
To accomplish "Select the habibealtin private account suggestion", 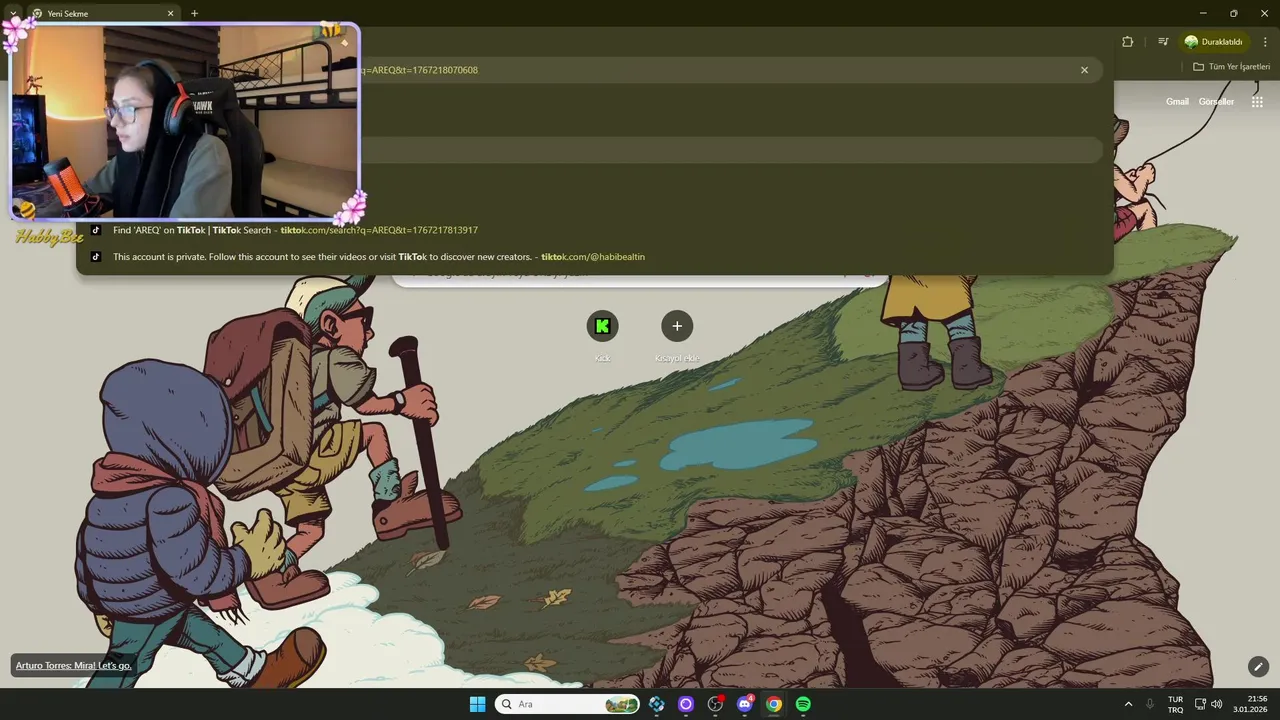I will [x=594, y=257].
